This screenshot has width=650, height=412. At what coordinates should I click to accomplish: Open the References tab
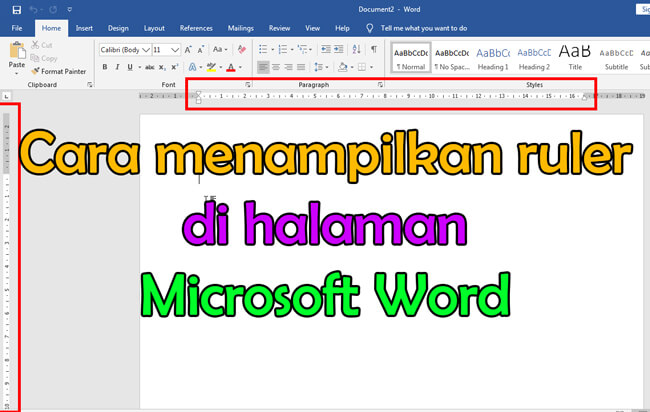(196, 28)
